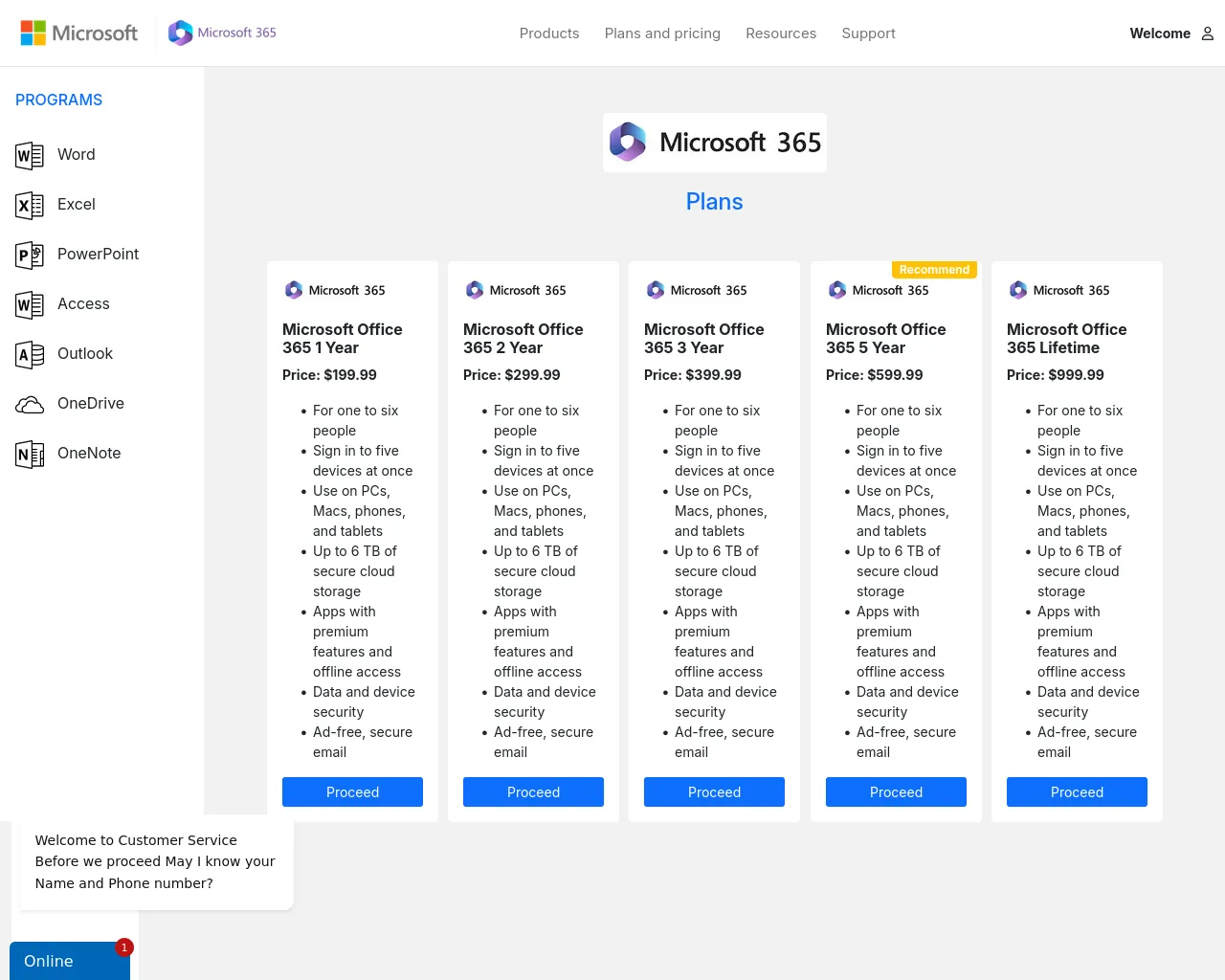Select Microsoft Office 365 3 Year title
Viewport: 1225px width, 980px height.
pyautogui.click(x=704, y=339)
